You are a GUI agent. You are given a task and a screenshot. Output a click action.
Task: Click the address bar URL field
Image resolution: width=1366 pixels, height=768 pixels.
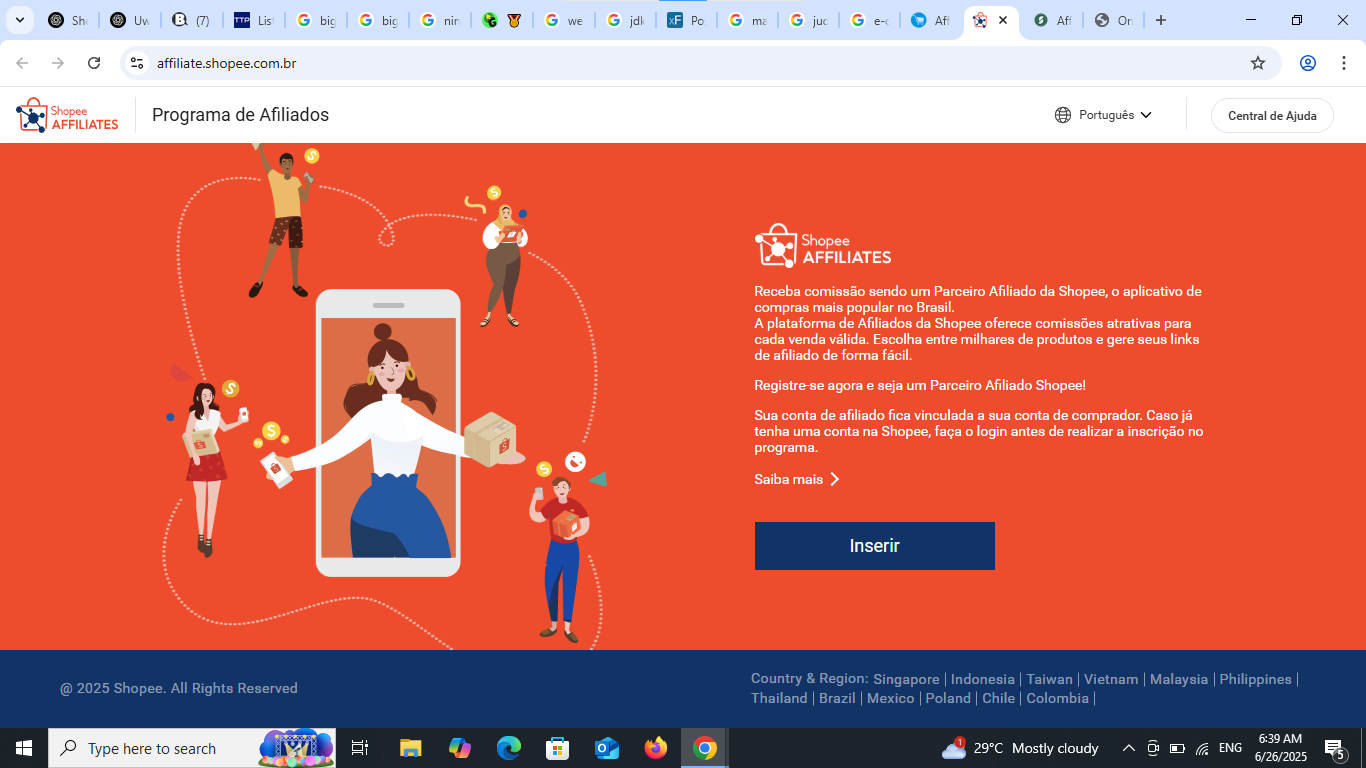tap(700, 63)
